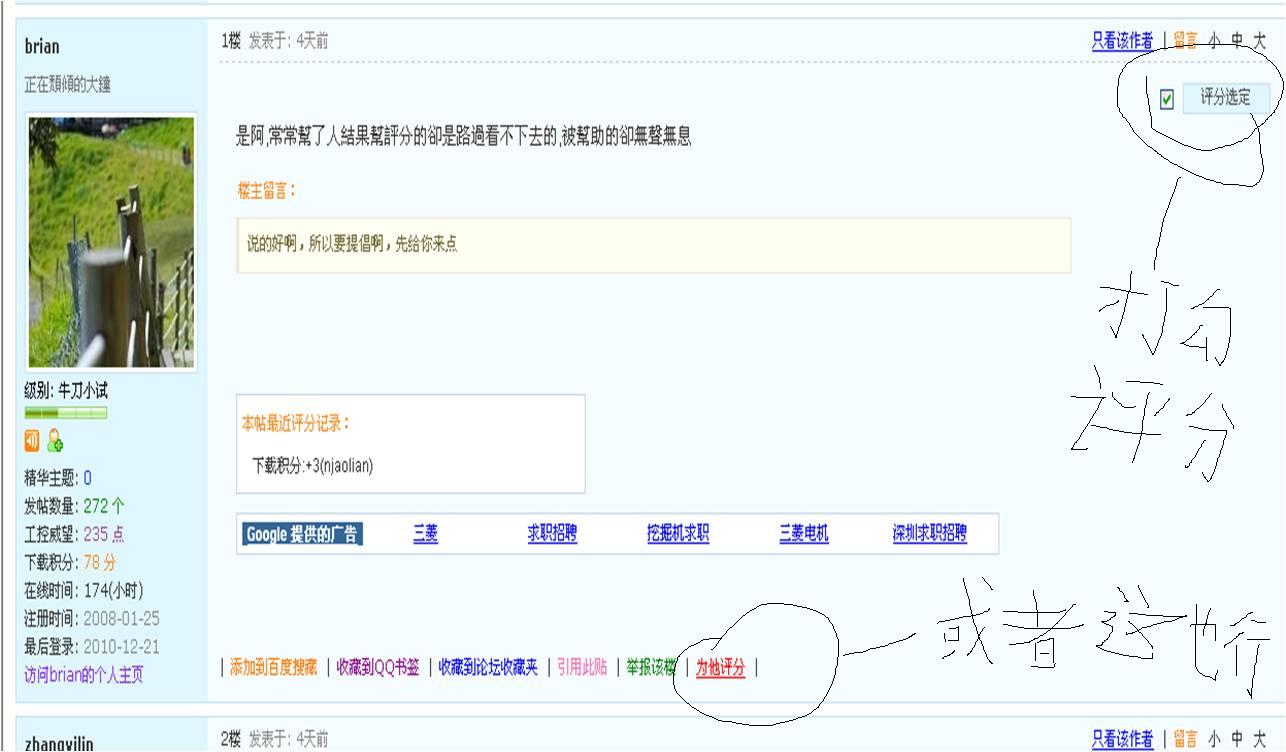Click 添加到百度搜藏 link
1286x752 pixels.
[273, 667]
